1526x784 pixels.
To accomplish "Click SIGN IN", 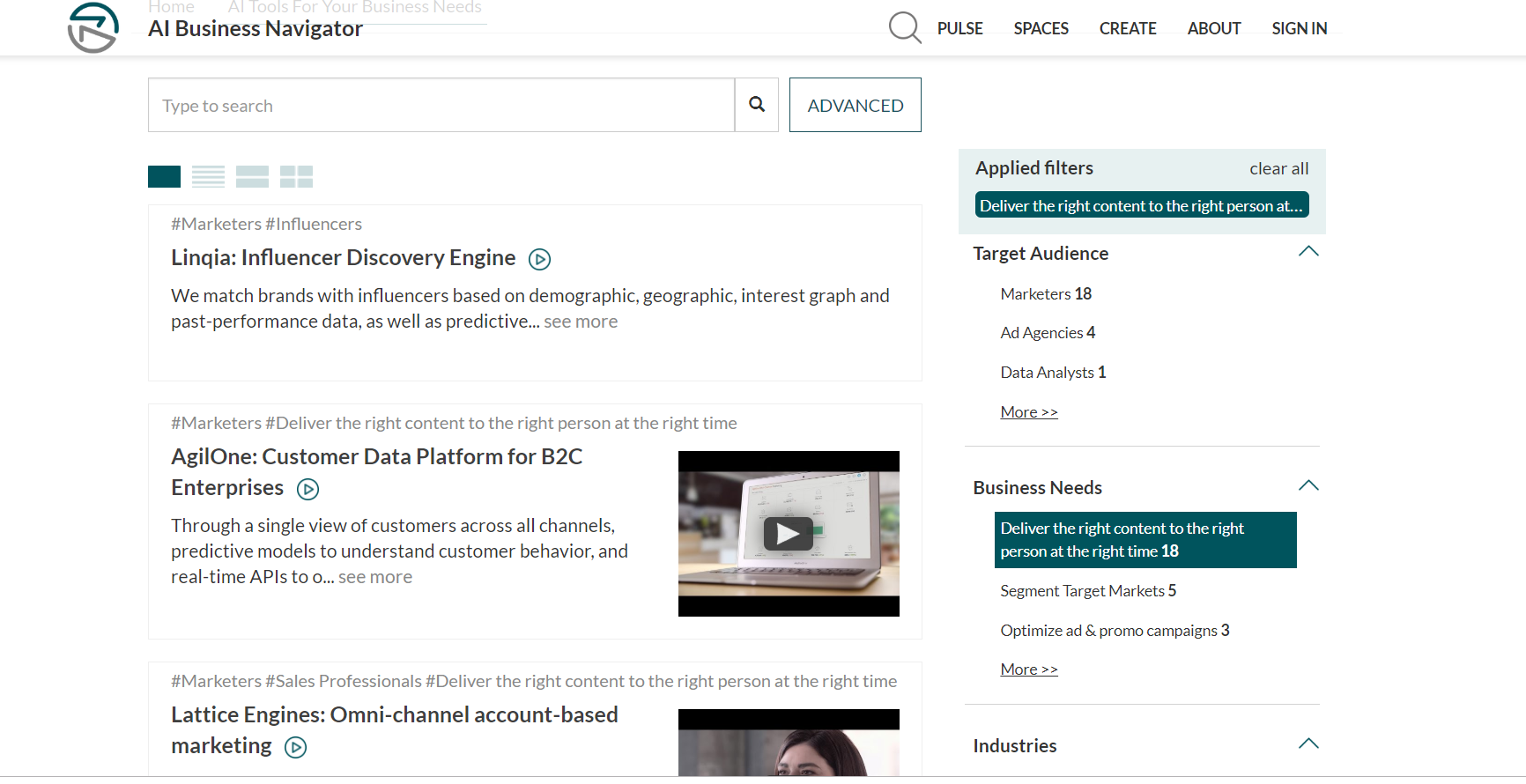I will pos(1299,28).
